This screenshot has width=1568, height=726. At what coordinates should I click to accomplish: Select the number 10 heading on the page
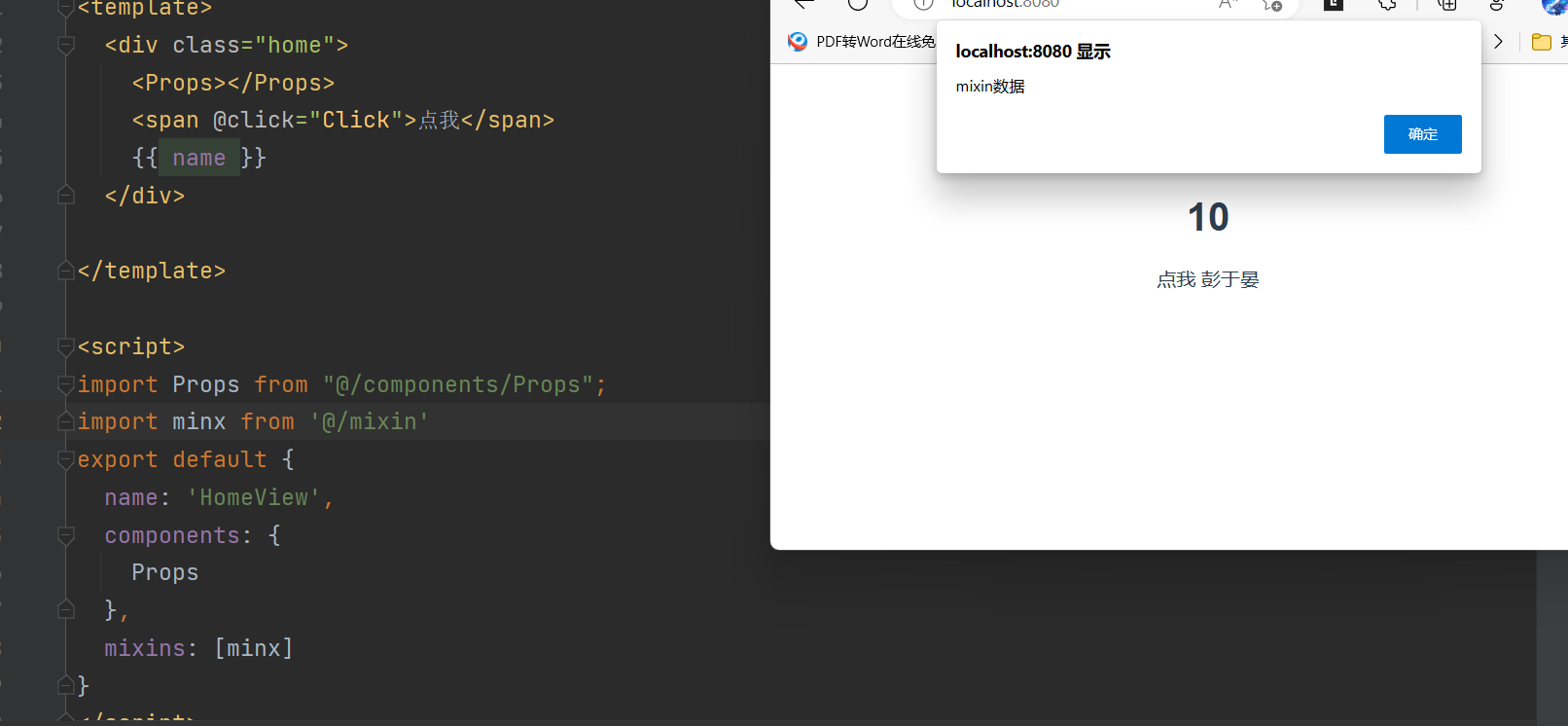pos(1208,217)
